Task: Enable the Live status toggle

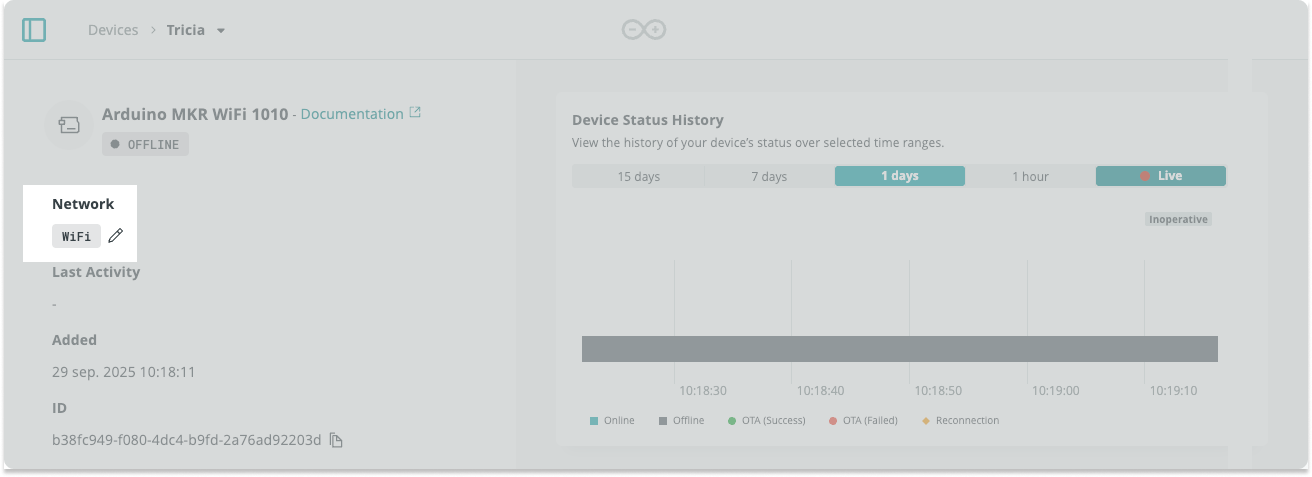Action: point(1160,176)
